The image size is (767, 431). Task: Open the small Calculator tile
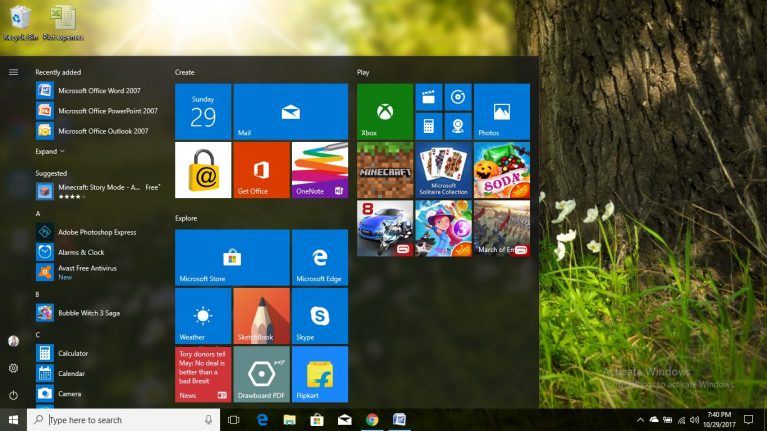point(429,126)
